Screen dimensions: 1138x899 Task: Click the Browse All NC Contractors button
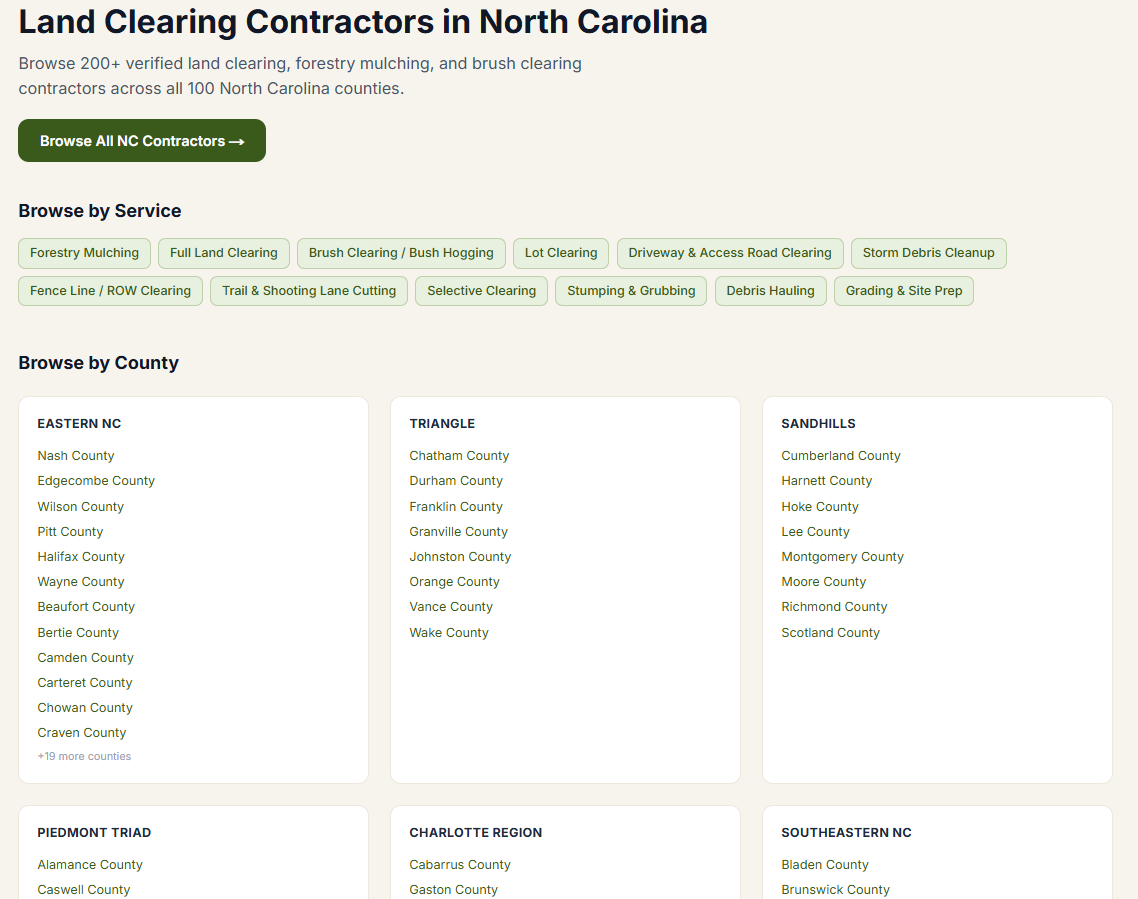141,140
